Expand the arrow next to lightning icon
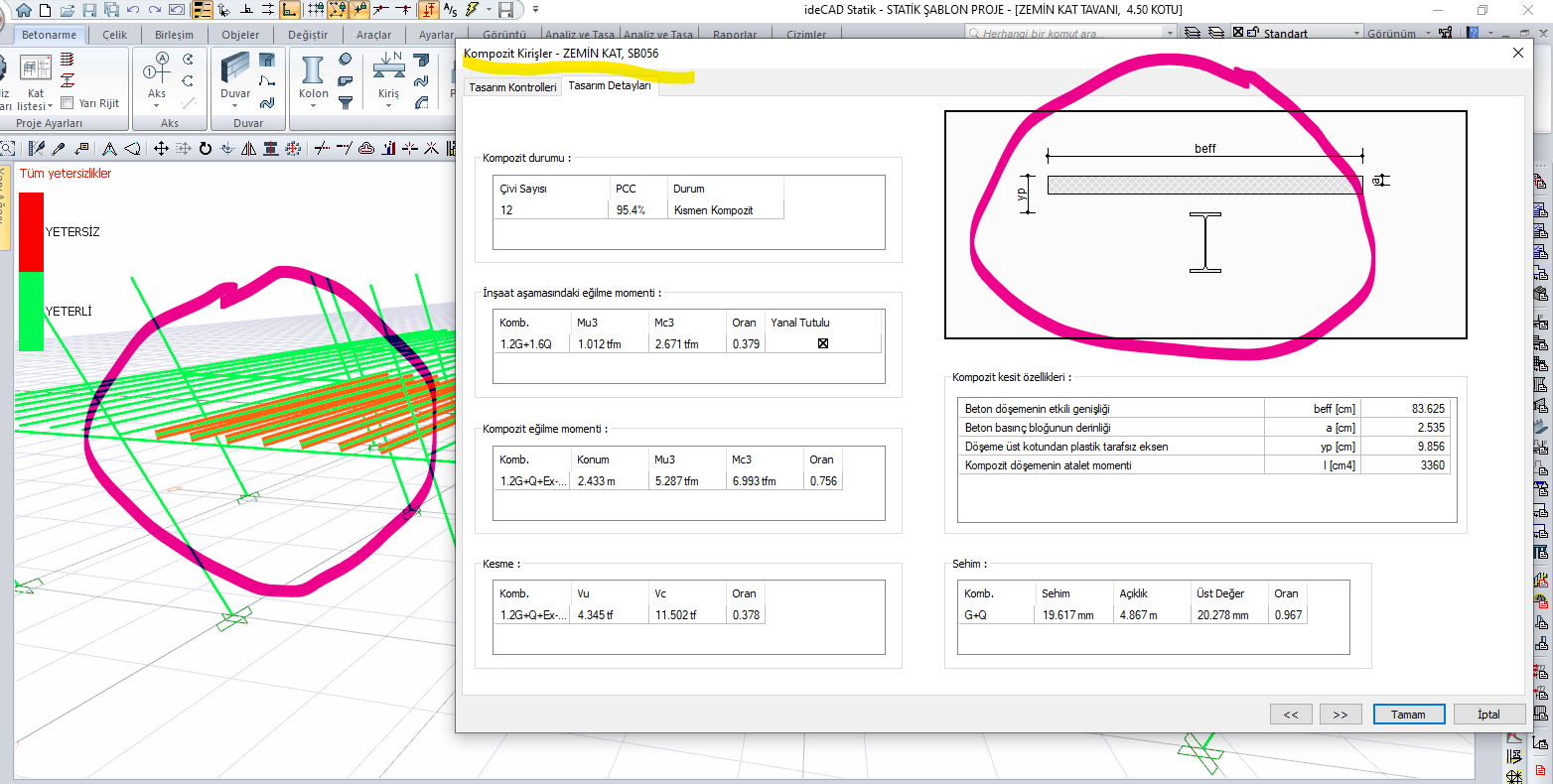The width and height of the screenshot is (1553, 784). click(488, 10)
